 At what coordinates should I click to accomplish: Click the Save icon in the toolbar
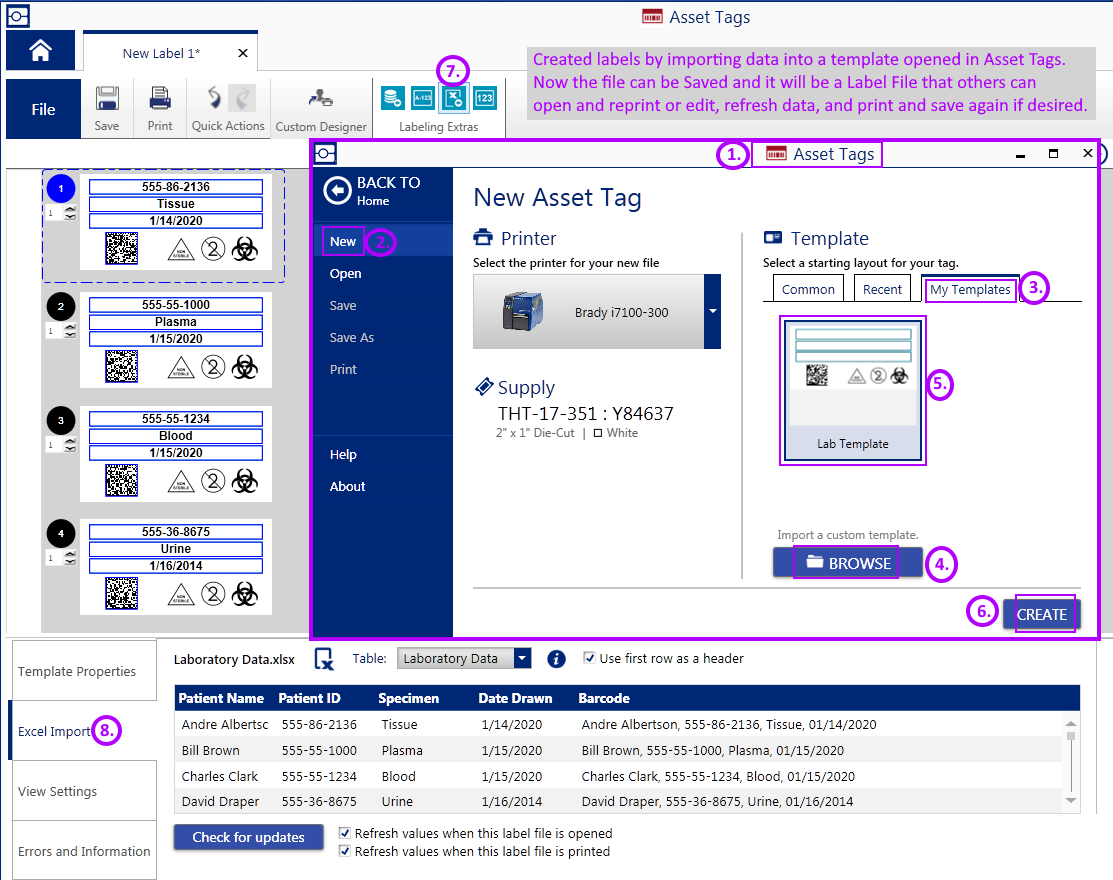coord(108,97)
